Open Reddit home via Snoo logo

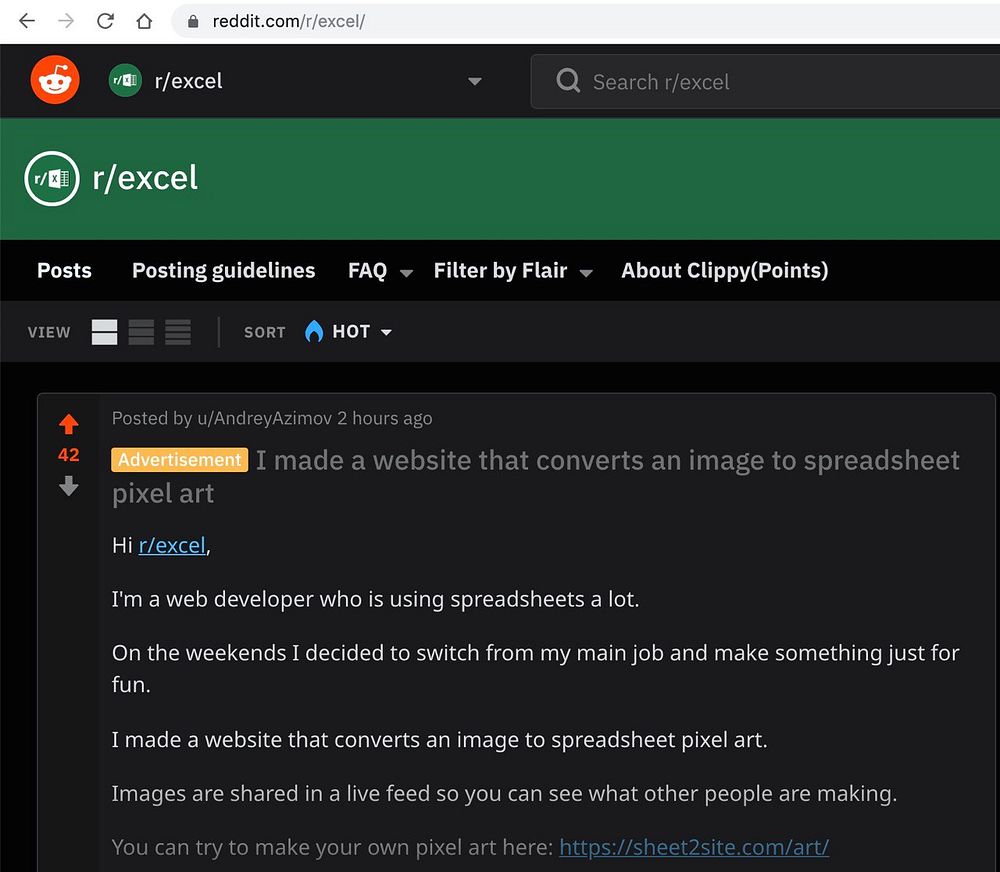pos(55,80)
